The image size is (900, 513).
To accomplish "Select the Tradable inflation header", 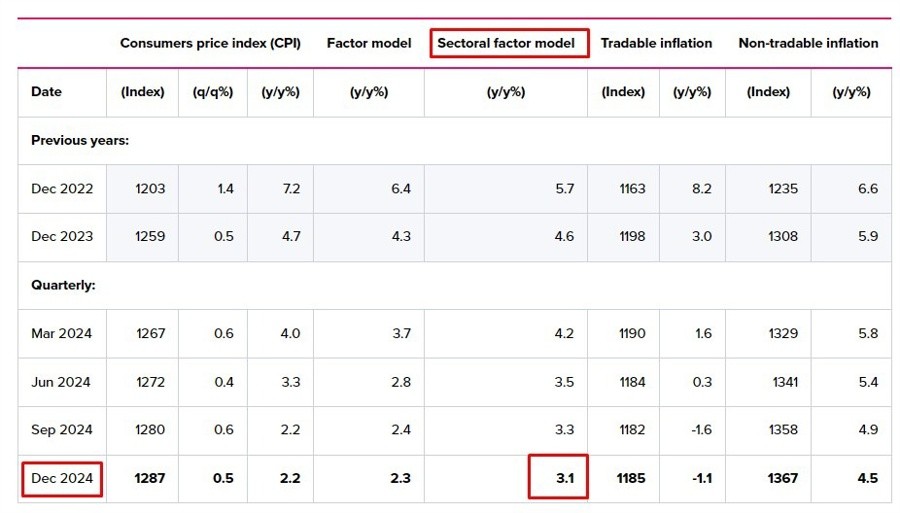I will 656,43.
